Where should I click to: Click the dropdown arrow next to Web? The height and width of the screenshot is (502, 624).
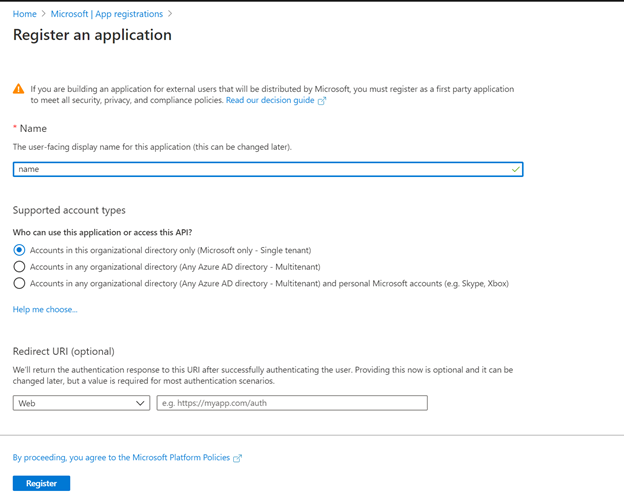click(x=140, y=403)
